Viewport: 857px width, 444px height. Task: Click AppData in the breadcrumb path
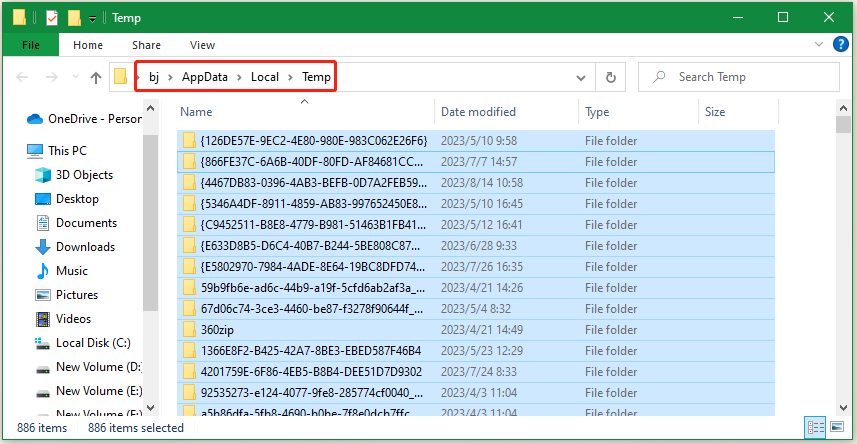(205, 77)
